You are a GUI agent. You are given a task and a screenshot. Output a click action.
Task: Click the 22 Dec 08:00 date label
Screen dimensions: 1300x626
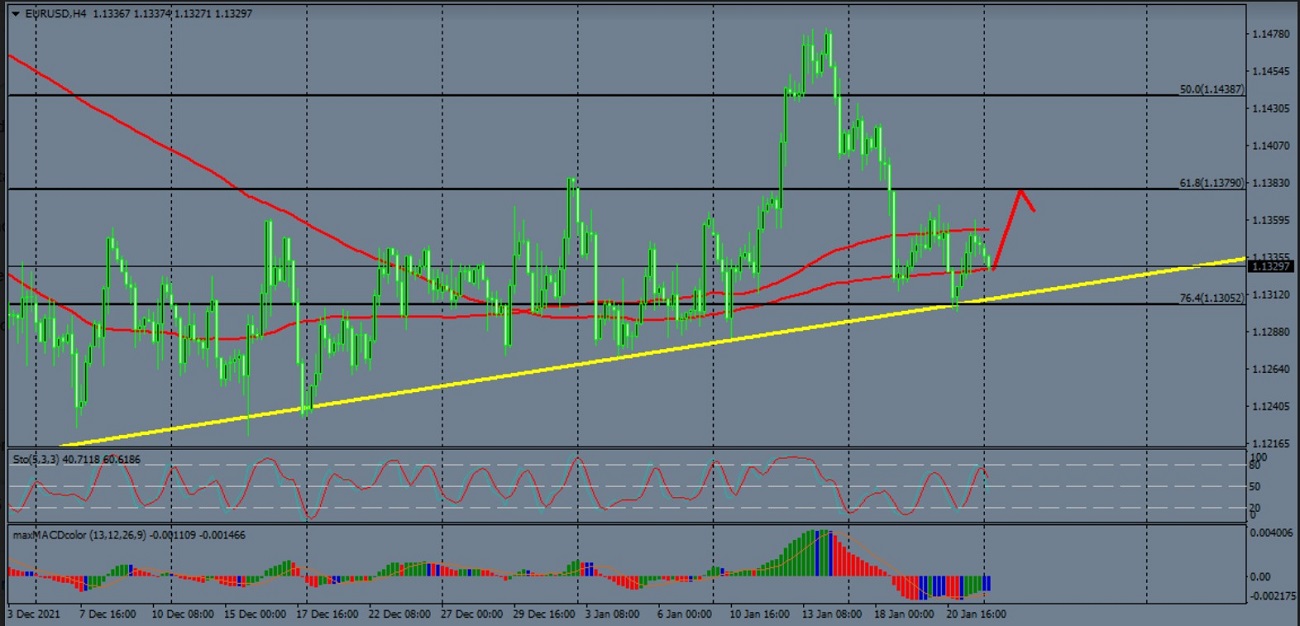click(x=399, y=613)
